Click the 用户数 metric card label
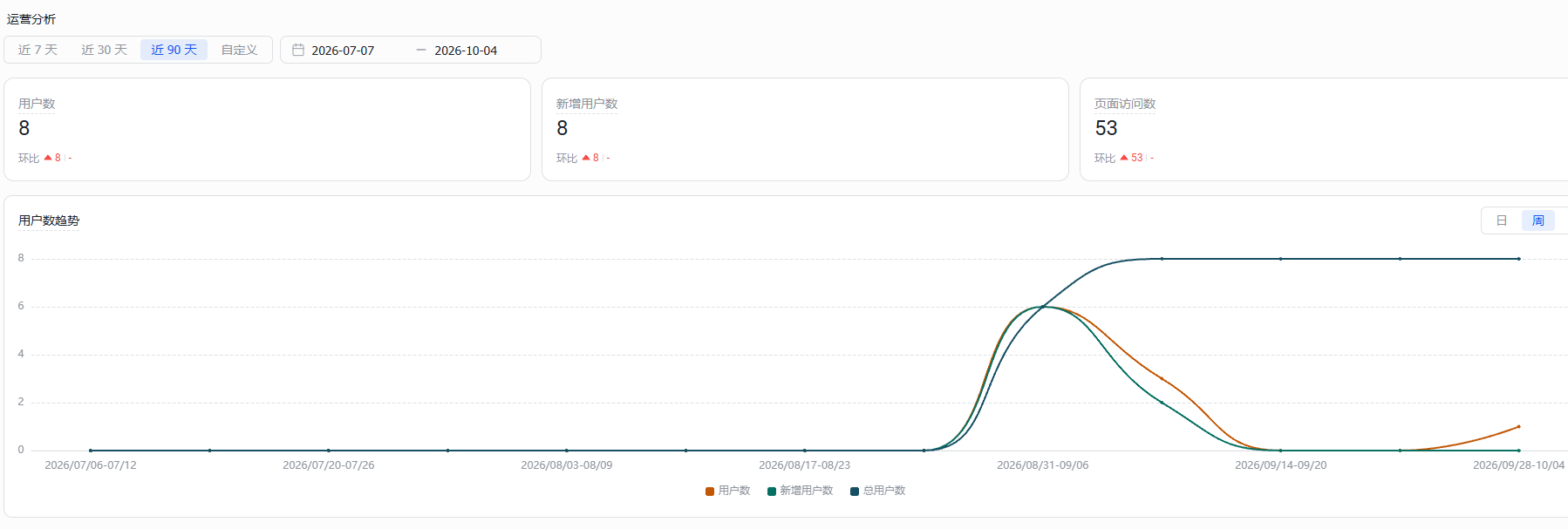This screenshot has width=1568, height=529. (37, 104)
